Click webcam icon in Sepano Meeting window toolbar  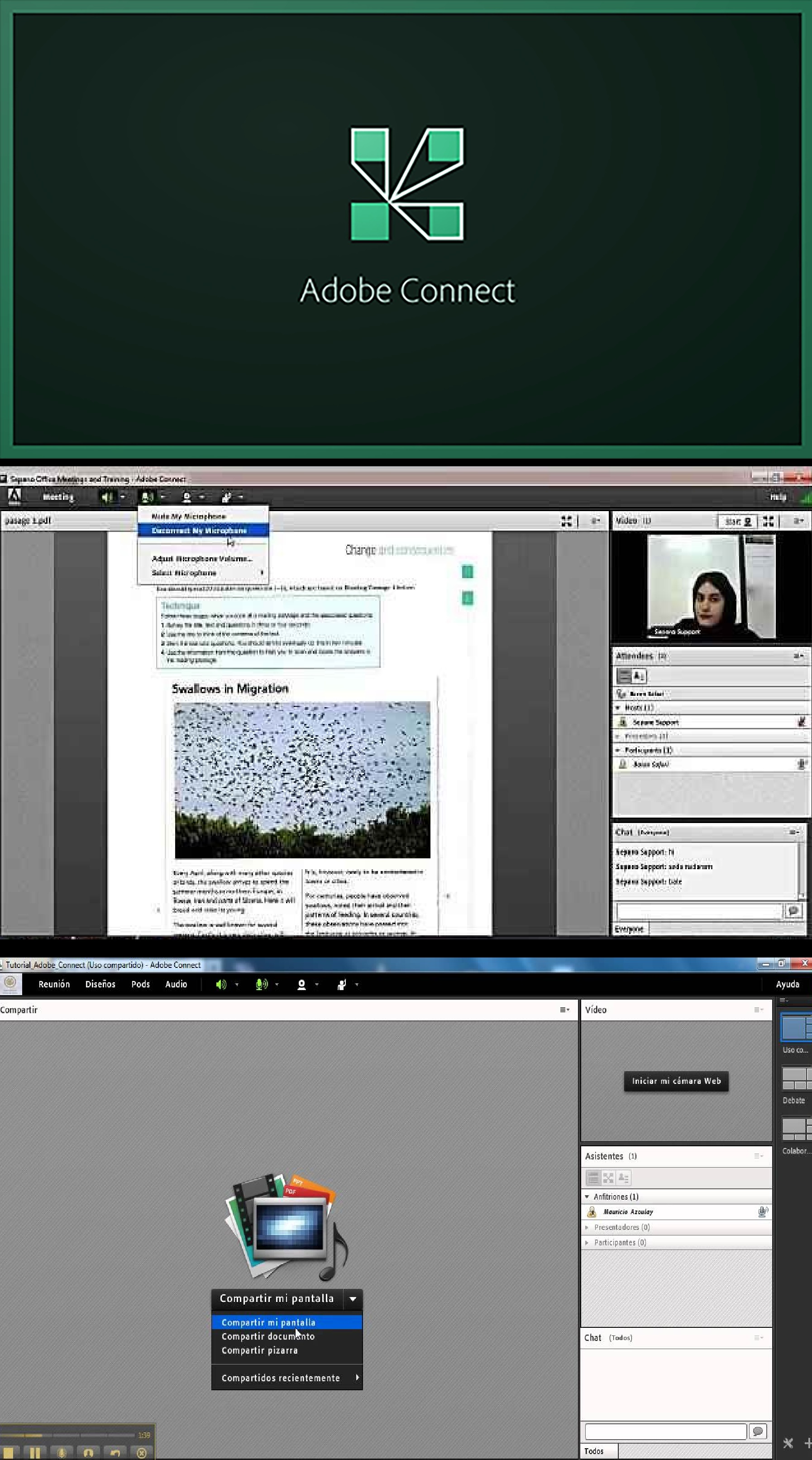pos(186,498)
